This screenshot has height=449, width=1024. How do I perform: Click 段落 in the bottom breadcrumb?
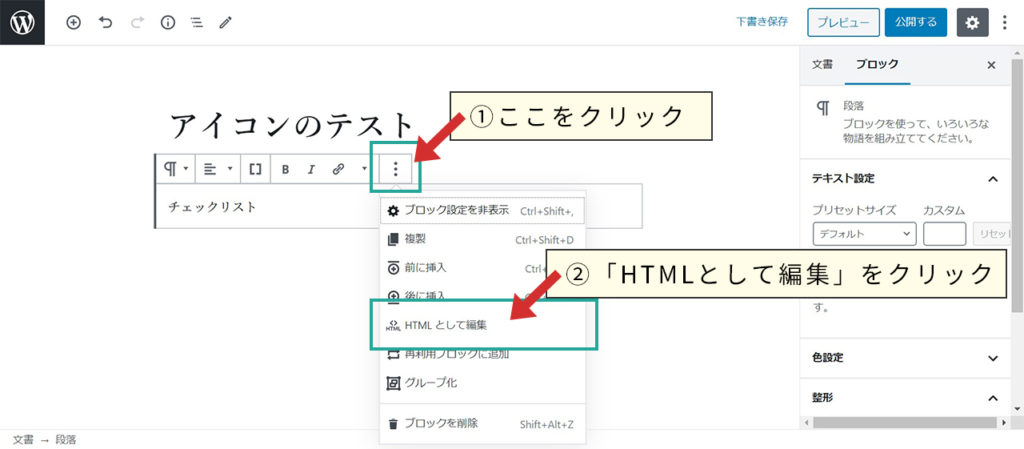coord(66,440)
